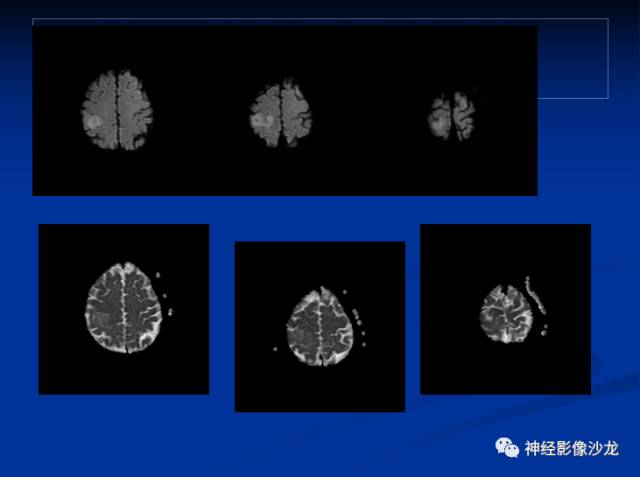Click the bright lesion in the largest DWI slice
Screen dimensions: 640x477
(x=93, y=122)
